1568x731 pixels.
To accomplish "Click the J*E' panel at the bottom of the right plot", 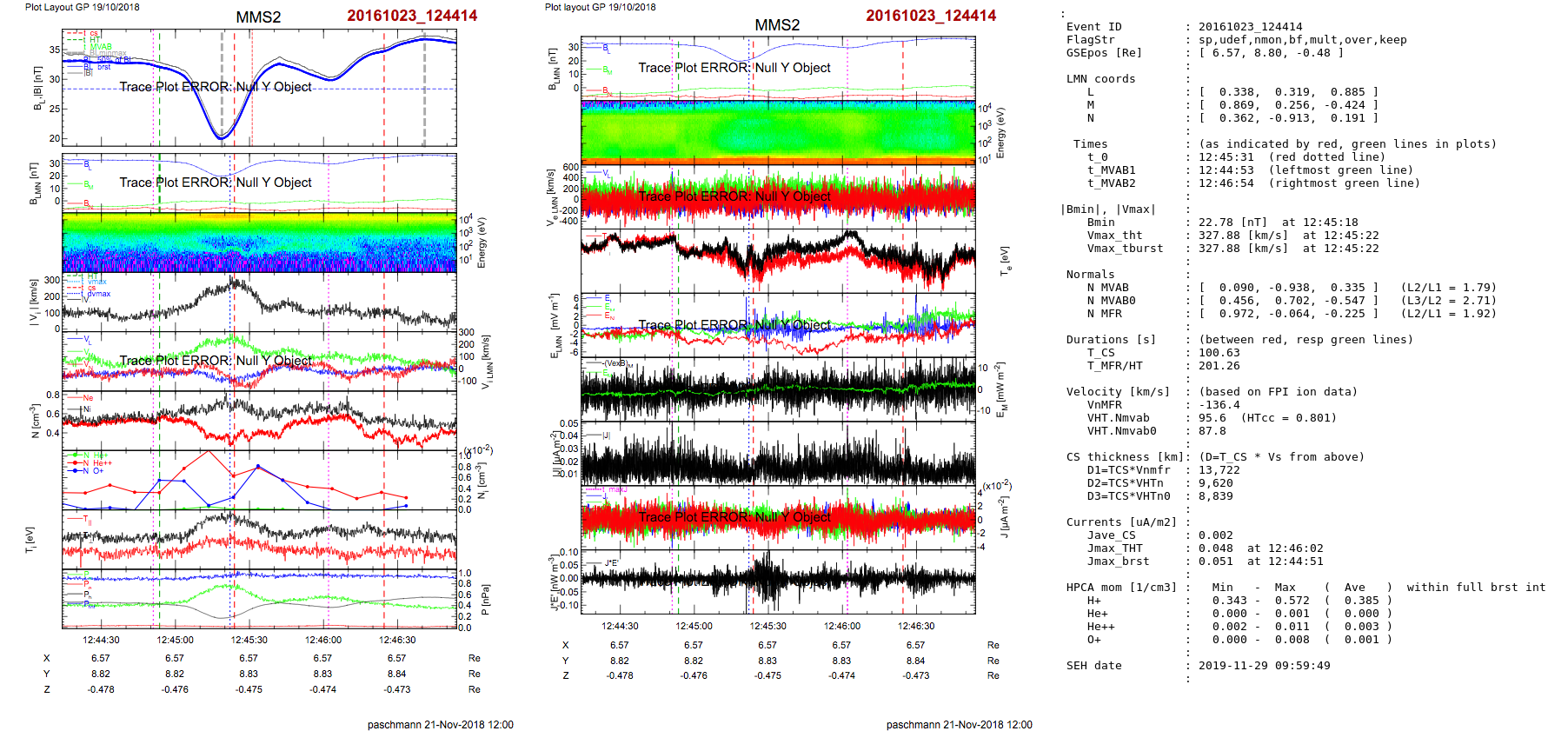I will tap(778, 581).
